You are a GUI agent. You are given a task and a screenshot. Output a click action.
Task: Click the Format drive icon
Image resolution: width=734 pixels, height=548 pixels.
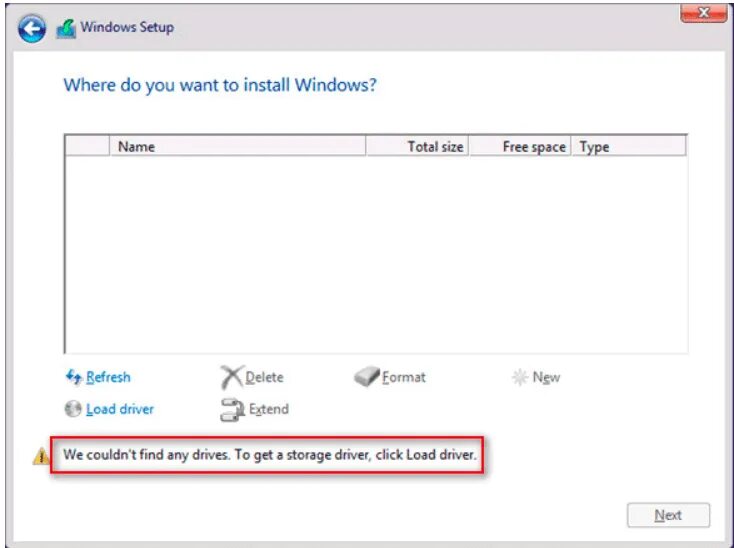coord(367,377)
